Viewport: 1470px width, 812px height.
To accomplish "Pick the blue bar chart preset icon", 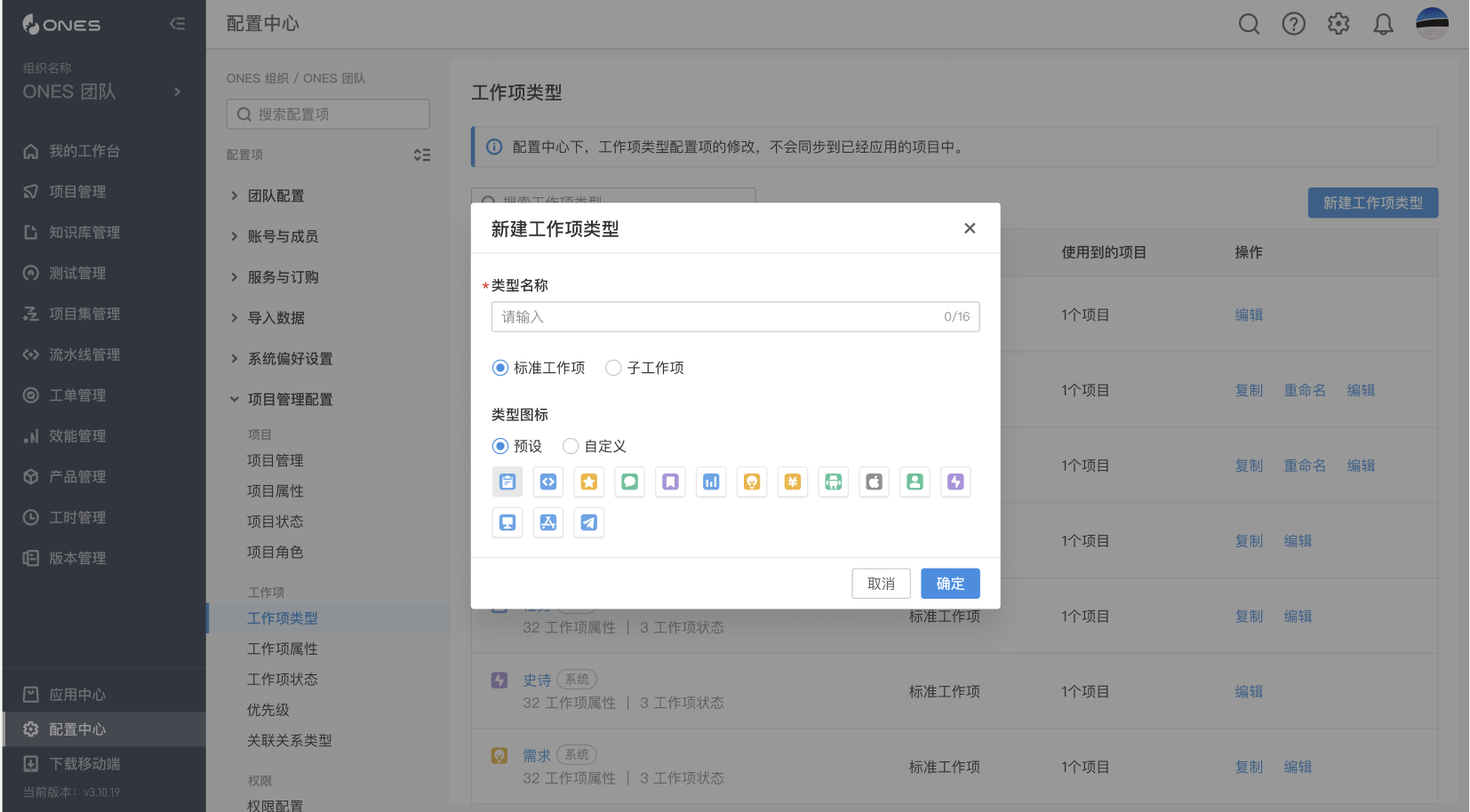I will coord(711,482).
